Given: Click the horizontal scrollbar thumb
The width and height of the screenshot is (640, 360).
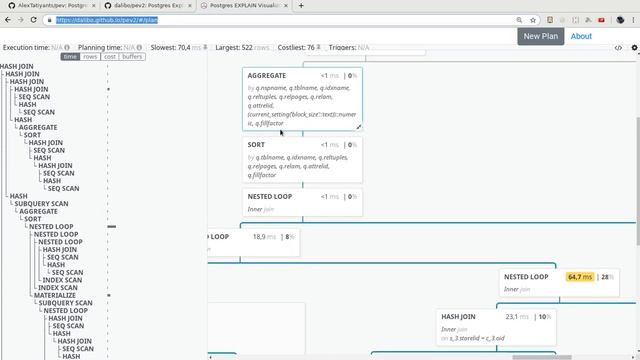Looking at the screenshot, I should pyautogui.click(x=542, y=357).
